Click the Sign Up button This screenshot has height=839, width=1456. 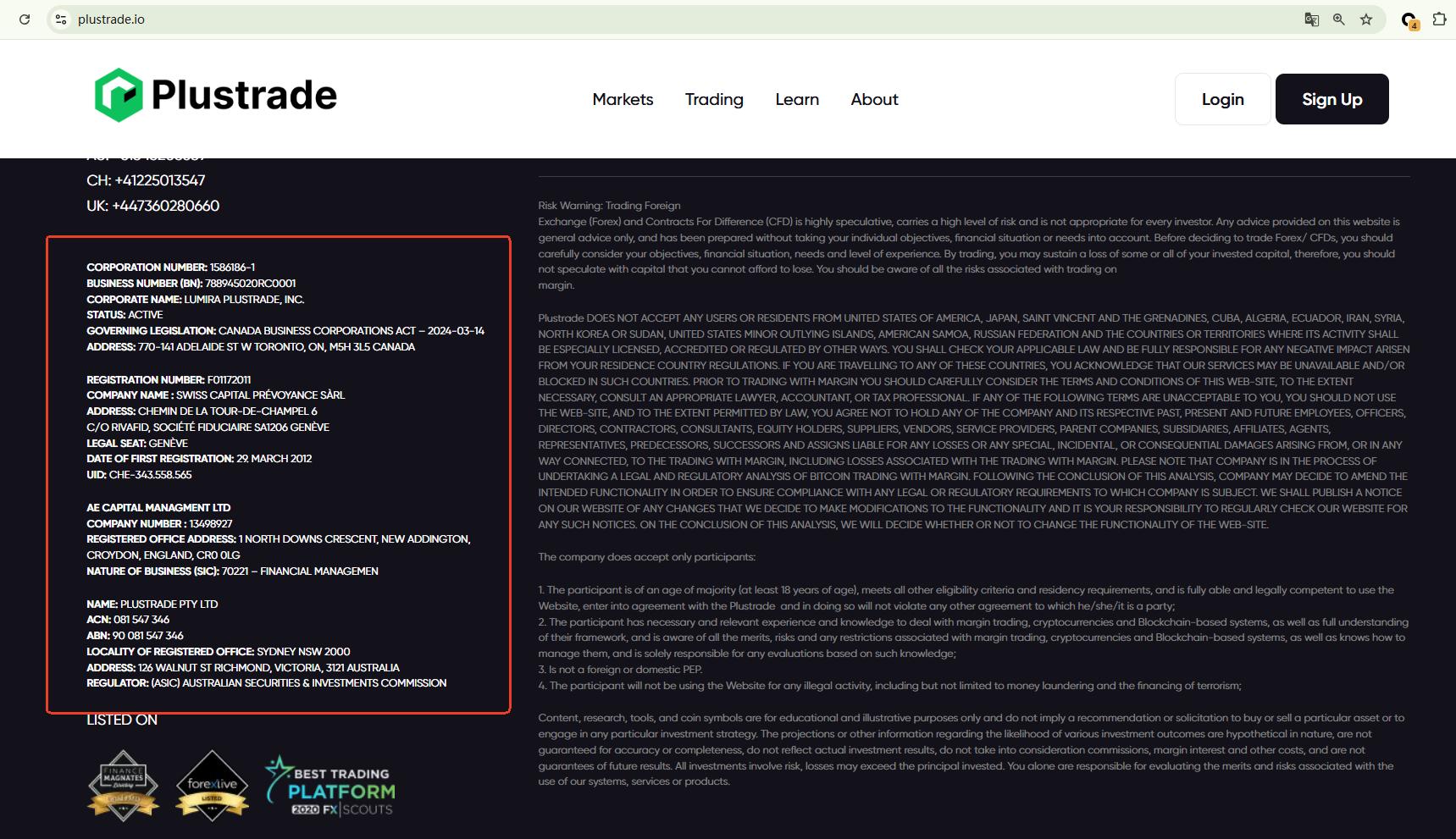click(x=1331, y=99)
